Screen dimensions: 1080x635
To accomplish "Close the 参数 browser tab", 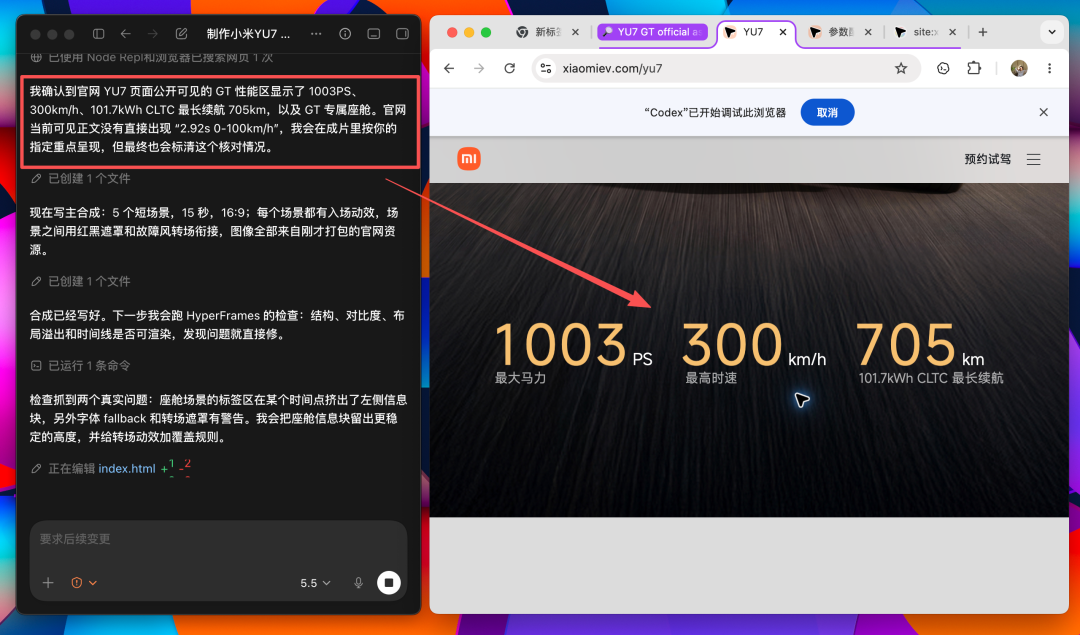I will [x=868, y=32].
